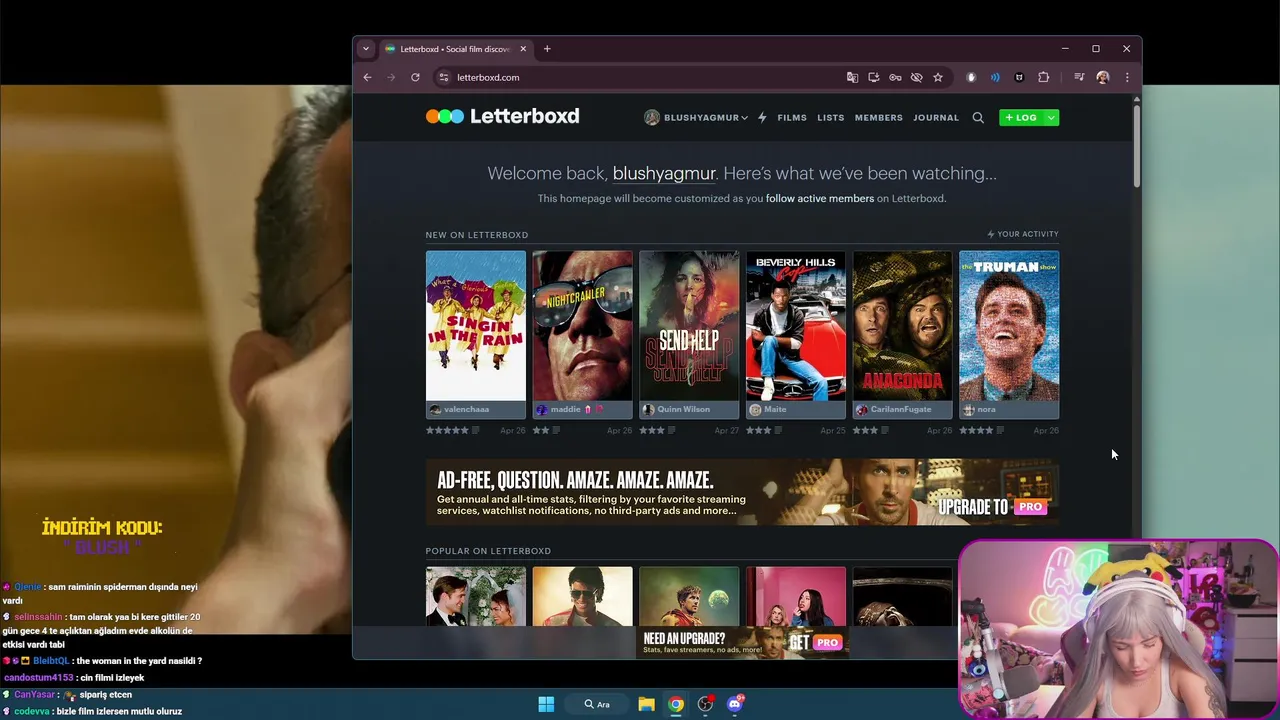The image size is (1280, 720).
Task: Expand the arrow next to the LOG button
Action: click(1051, 118)
